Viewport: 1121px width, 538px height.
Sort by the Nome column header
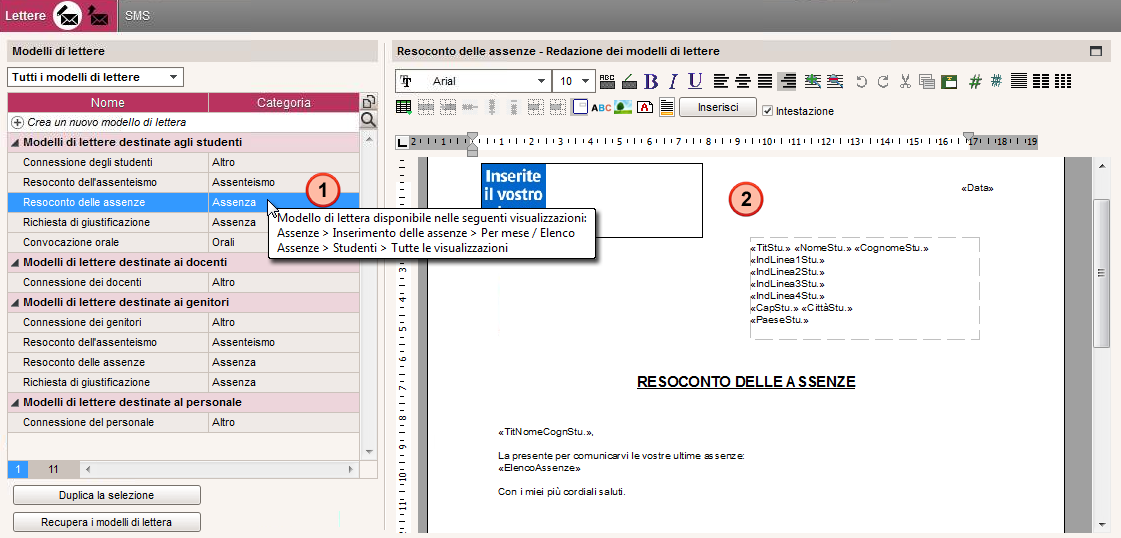(108, 103)
